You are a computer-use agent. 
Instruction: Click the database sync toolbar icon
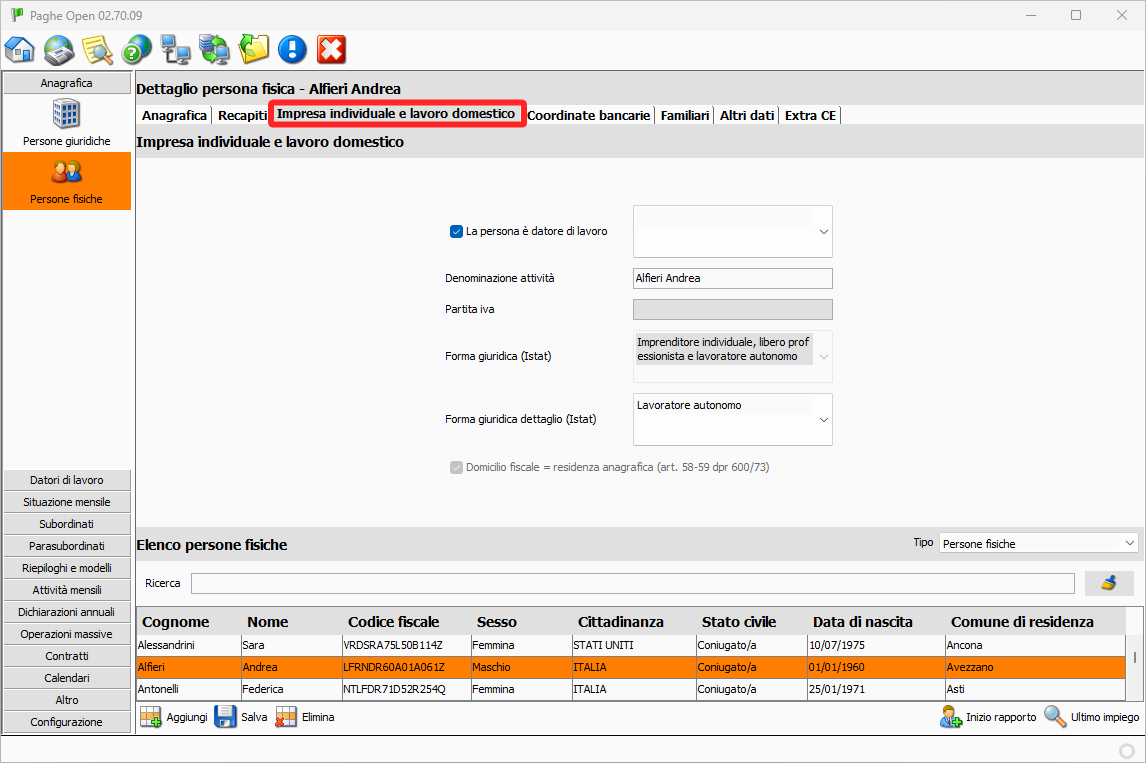[214, 49]
